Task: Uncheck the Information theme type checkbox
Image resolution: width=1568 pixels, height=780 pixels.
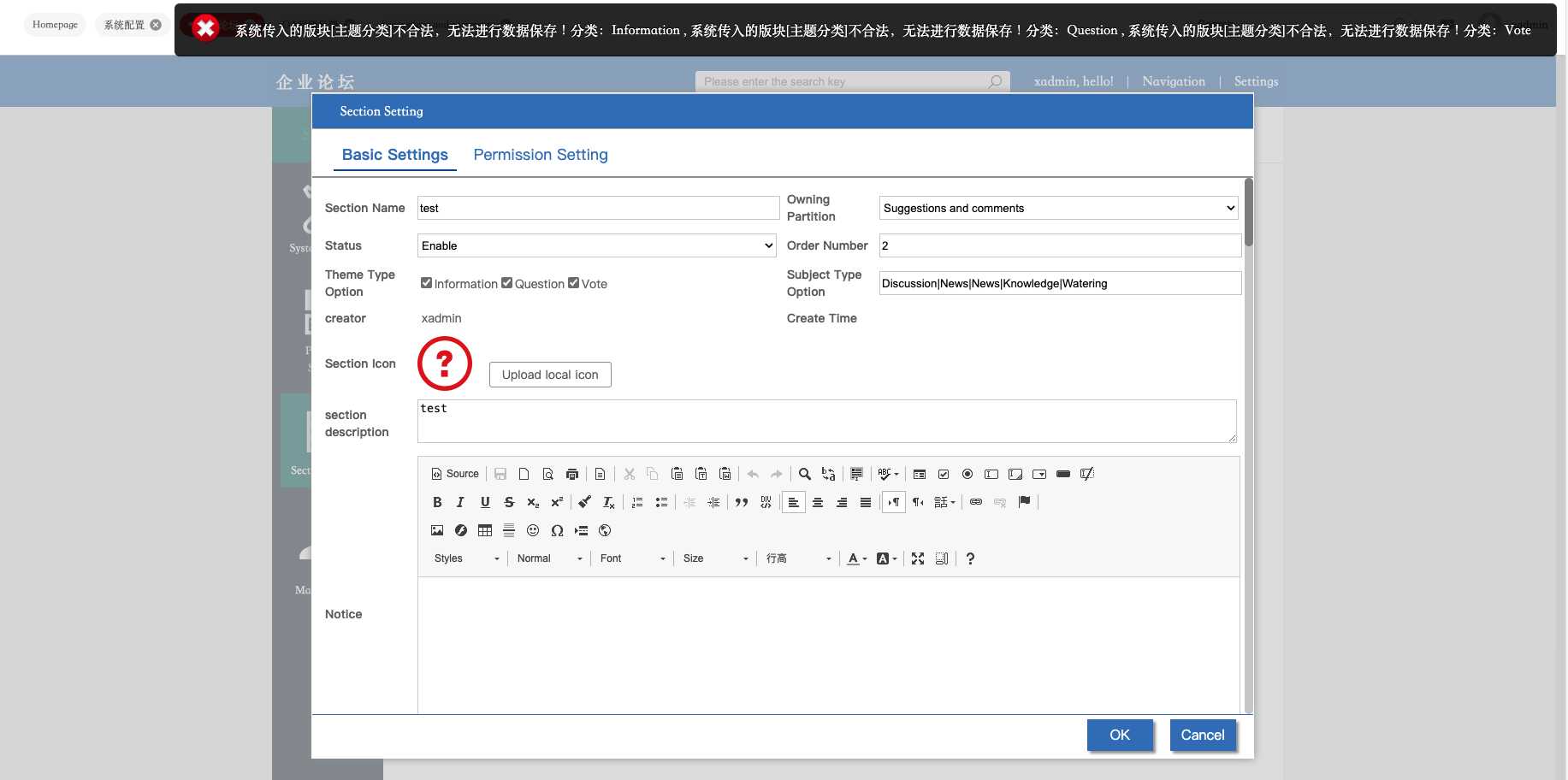Action: click(x=426, y=283)
